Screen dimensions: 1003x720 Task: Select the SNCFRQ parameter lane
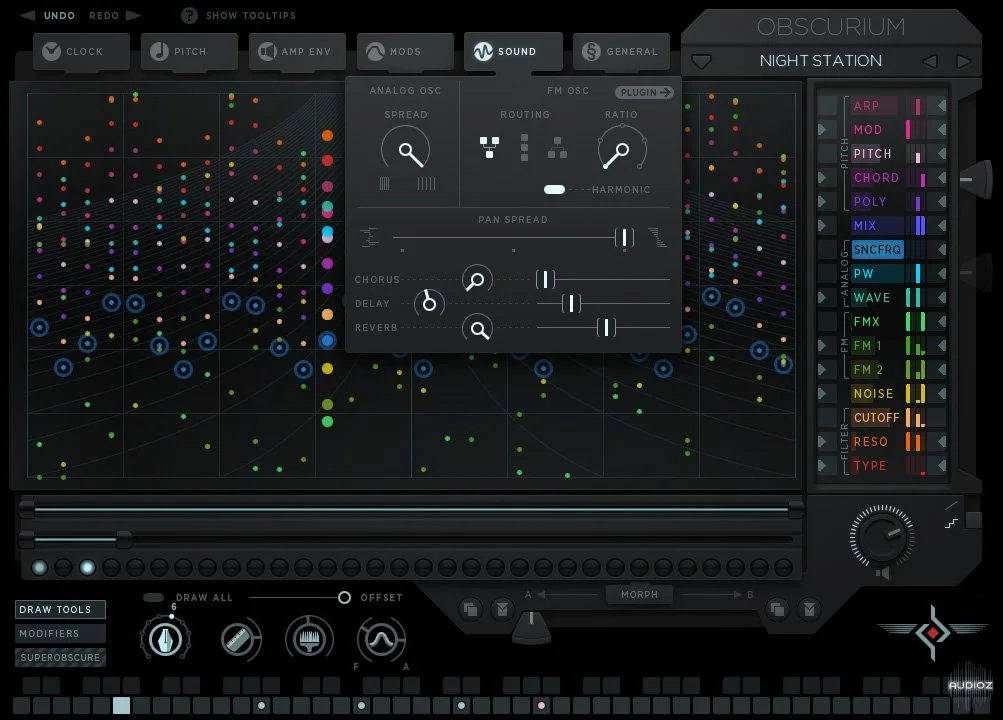(x=877, y=249)
